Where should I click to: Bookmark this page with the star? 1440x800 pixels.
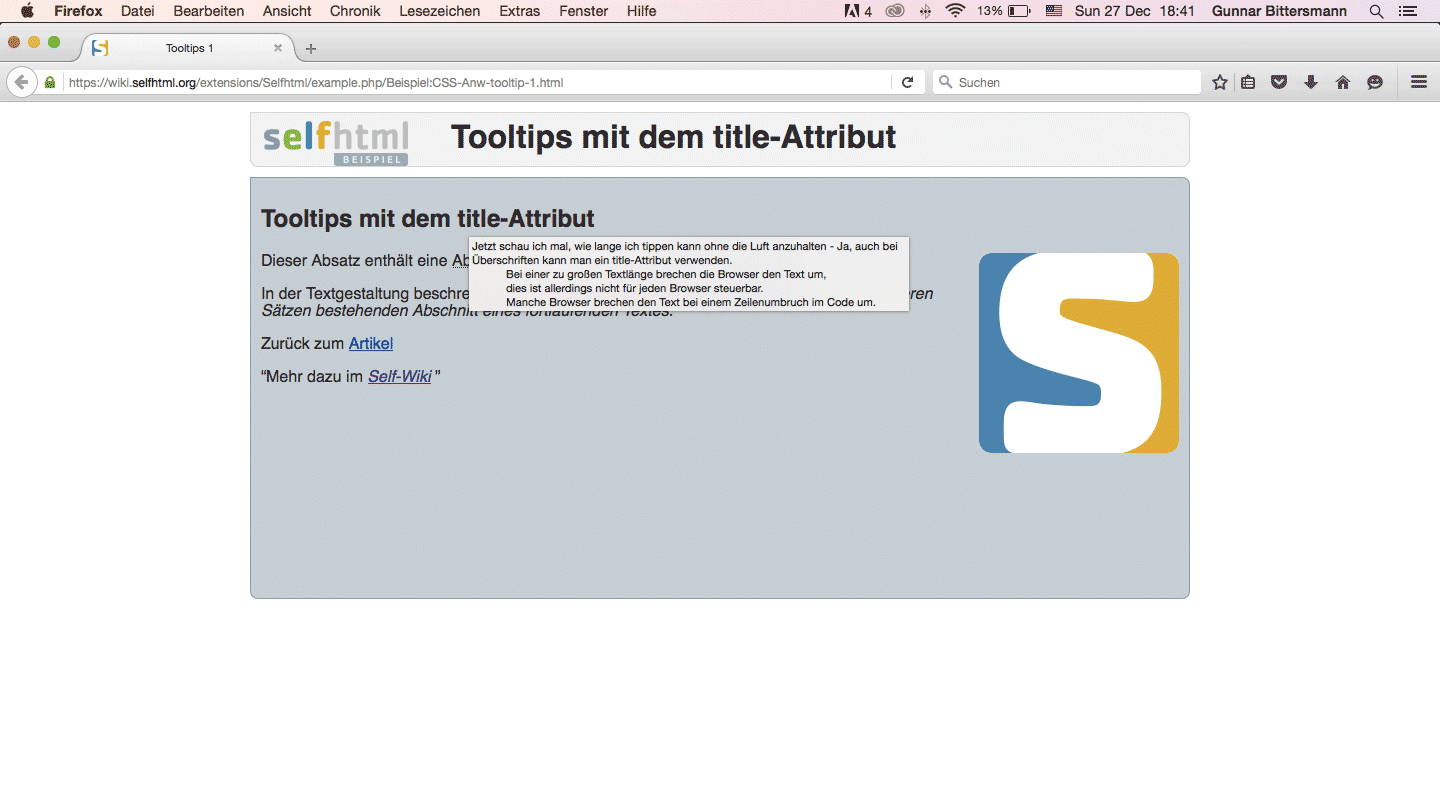click(x=1219, y=82)
